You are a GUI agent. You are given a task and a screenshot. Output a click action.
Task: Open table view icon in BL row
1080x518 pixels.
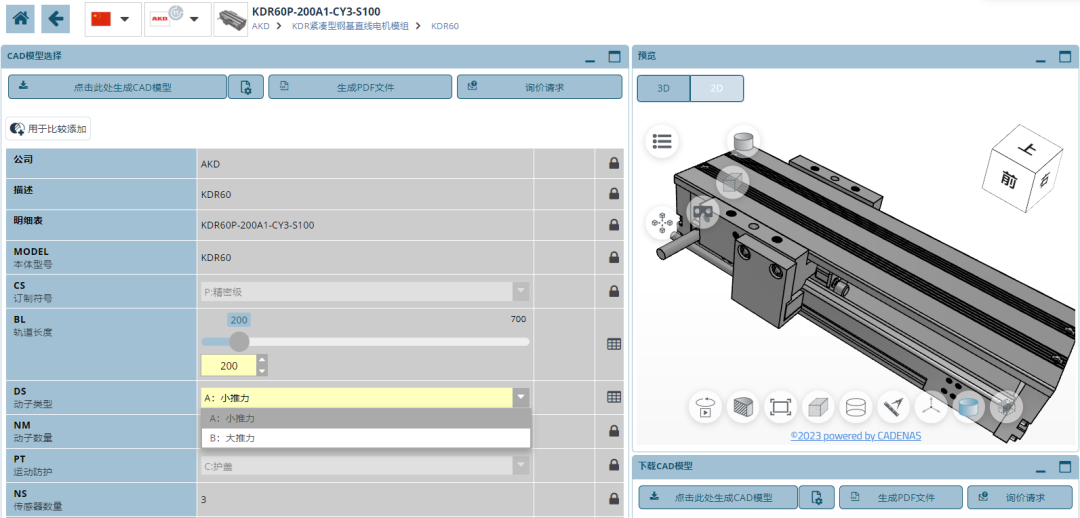(x=614, y=344)
